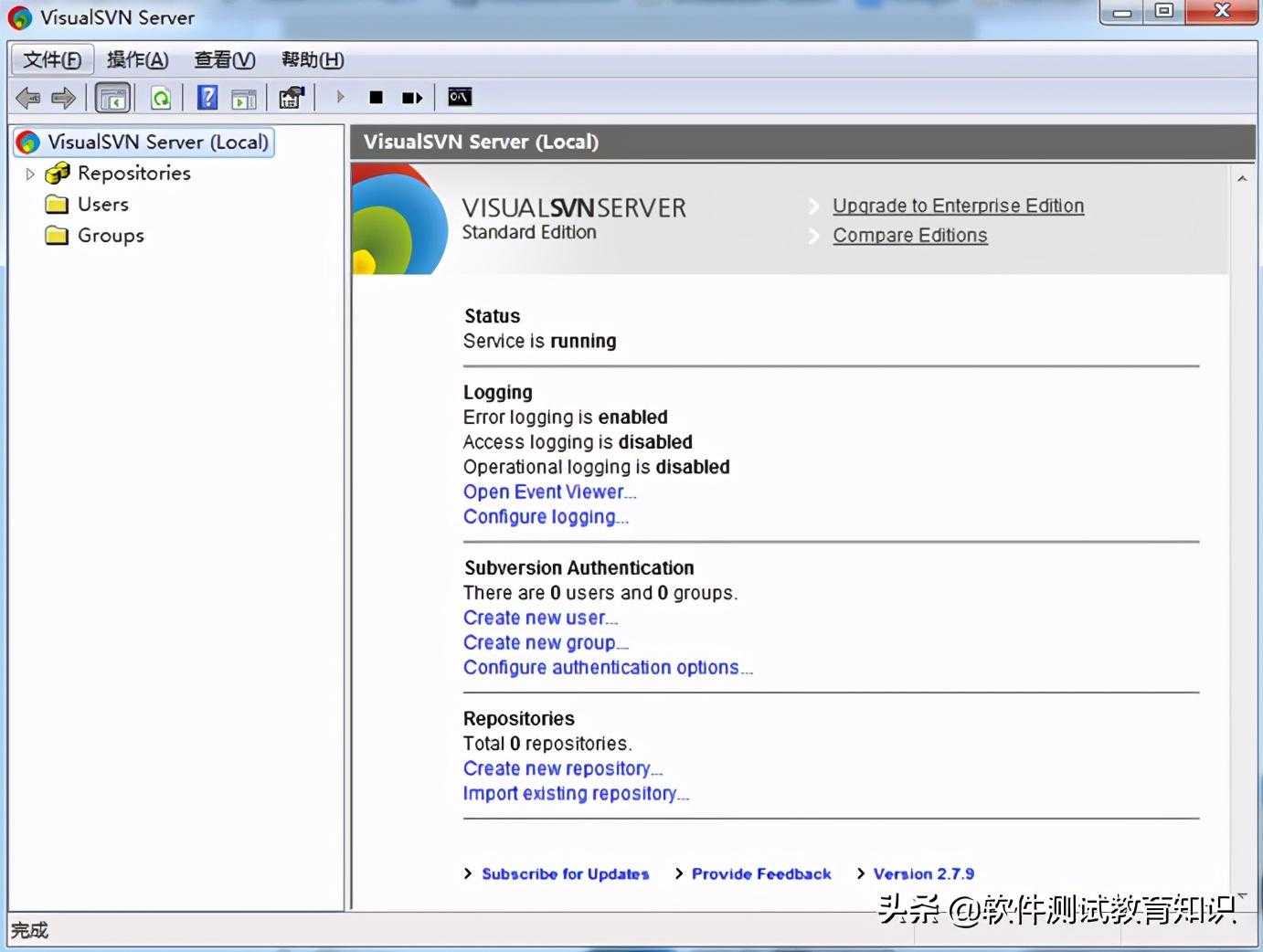The image size is (1263, 952).
Task: Open the 操作(A) menu
Action: coord(138,59)
